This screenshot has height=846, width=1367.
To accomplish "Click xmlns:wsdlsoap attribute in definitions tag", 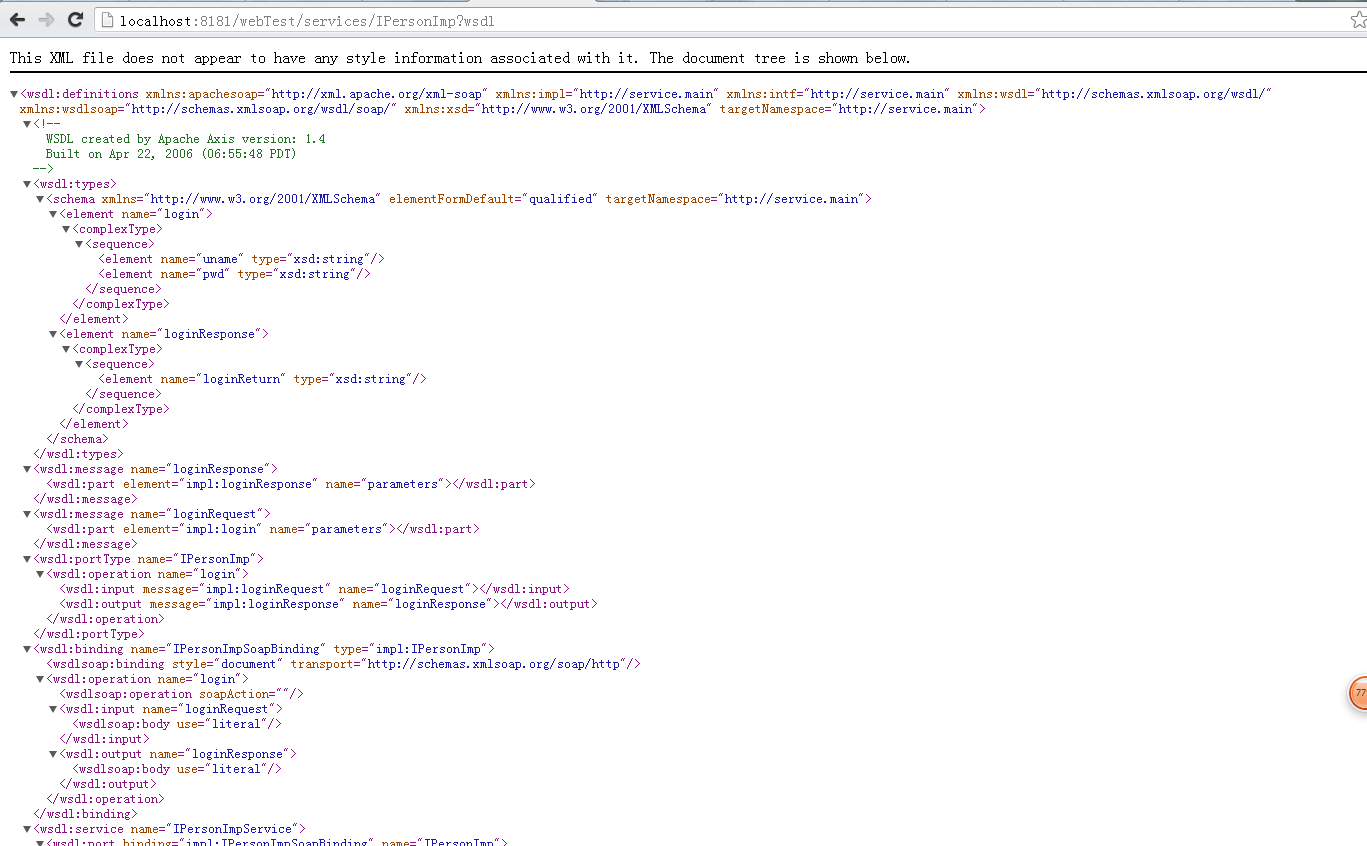I will click(209, 109).
